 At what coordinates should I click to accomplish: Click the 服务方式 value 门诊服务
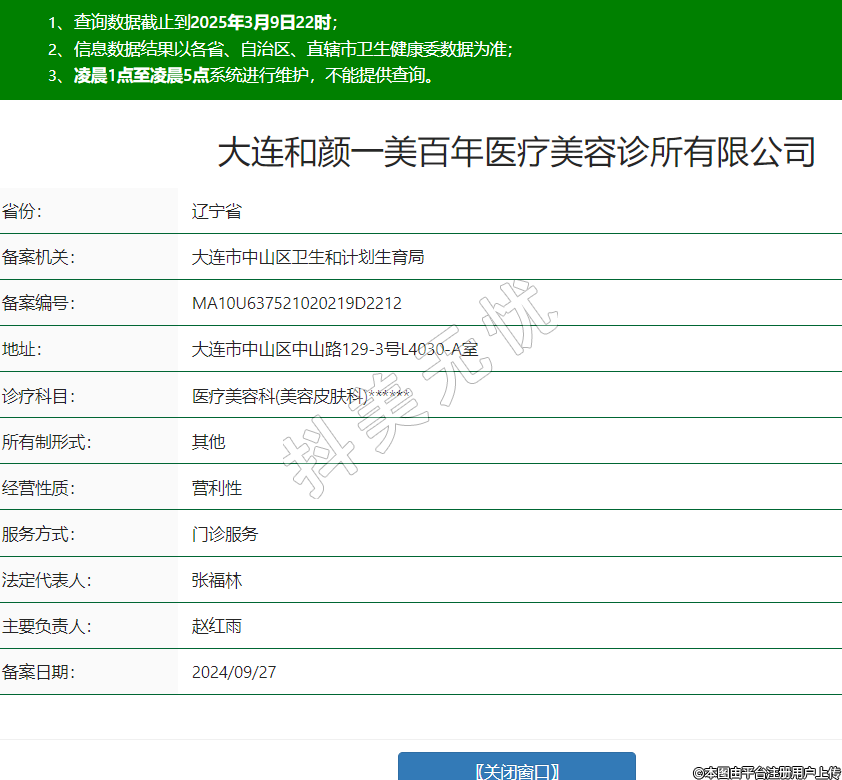coord(224,534)
